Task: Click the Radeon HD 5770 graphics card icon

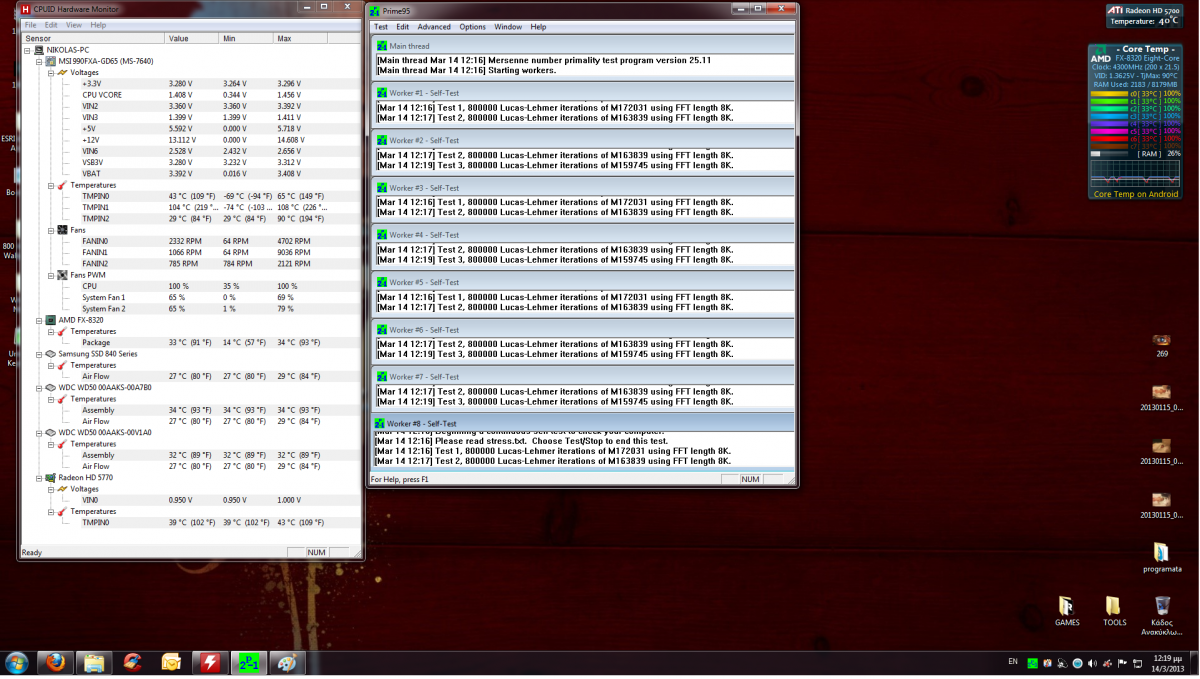Action: click(x=51, y=478)
